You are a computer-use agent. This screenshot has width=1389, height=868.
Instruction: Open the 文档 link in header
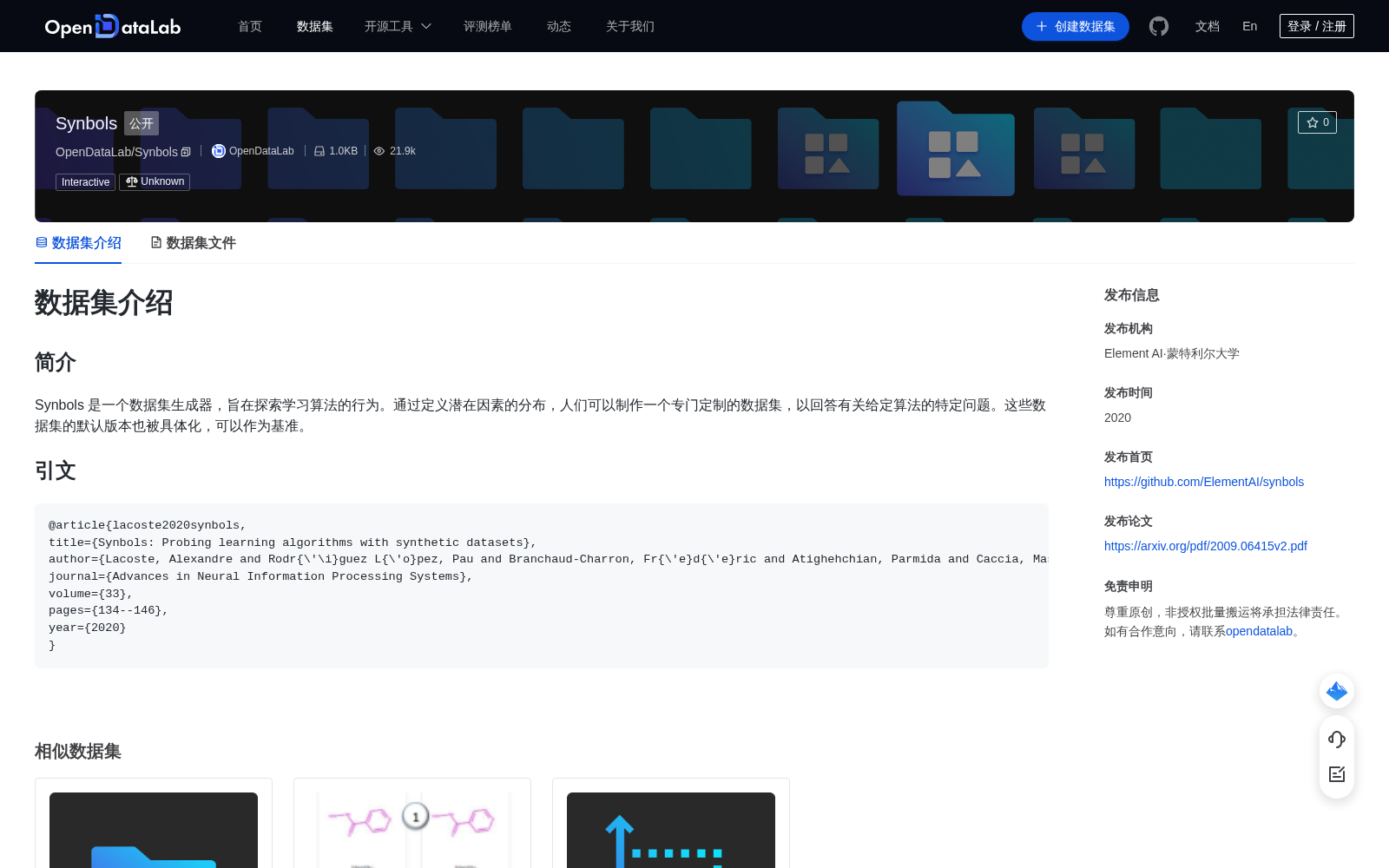click(x=1208, y=26)
